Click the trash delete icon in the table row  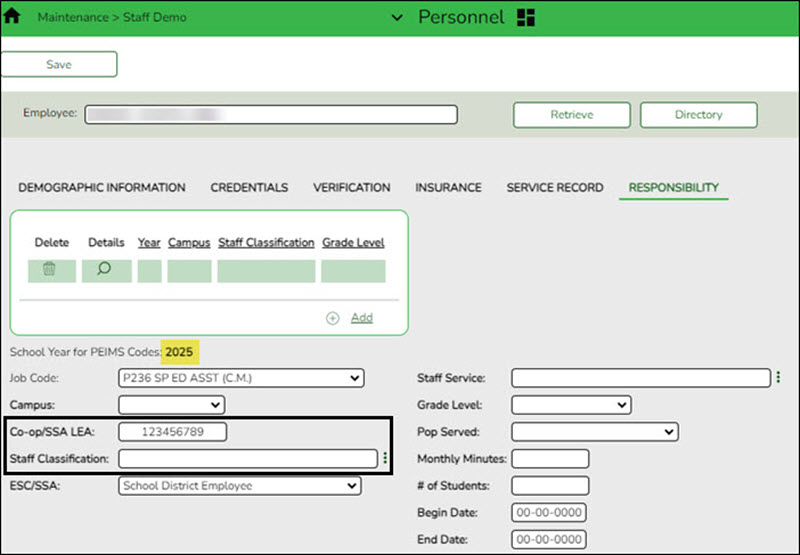pos(49,270)
